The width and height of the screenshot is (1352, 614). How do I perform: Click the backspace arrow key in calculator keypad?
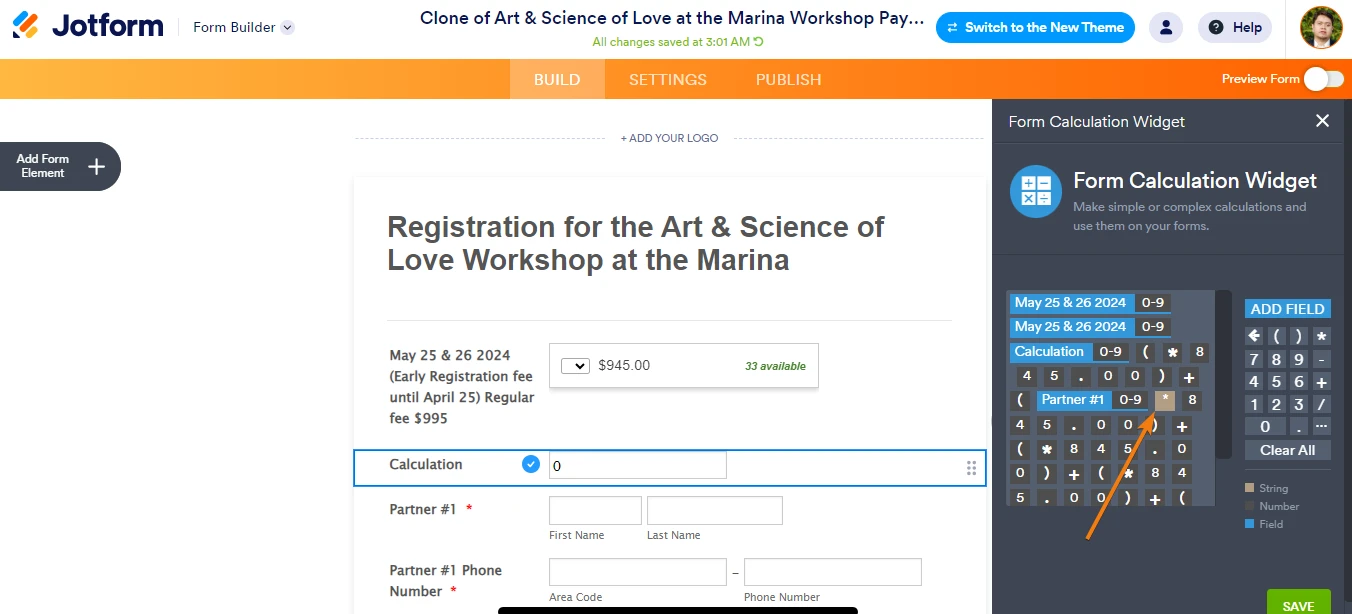[x=1254, y=336]
